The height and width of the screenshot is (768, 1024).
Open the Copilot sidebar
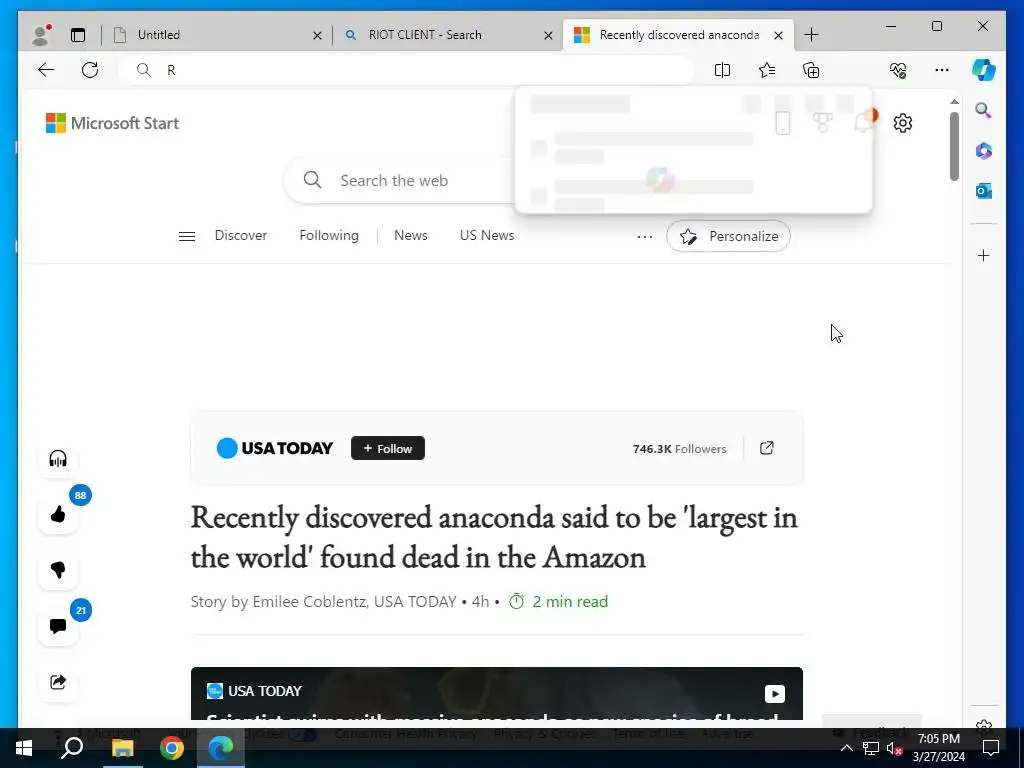point(984,70)
